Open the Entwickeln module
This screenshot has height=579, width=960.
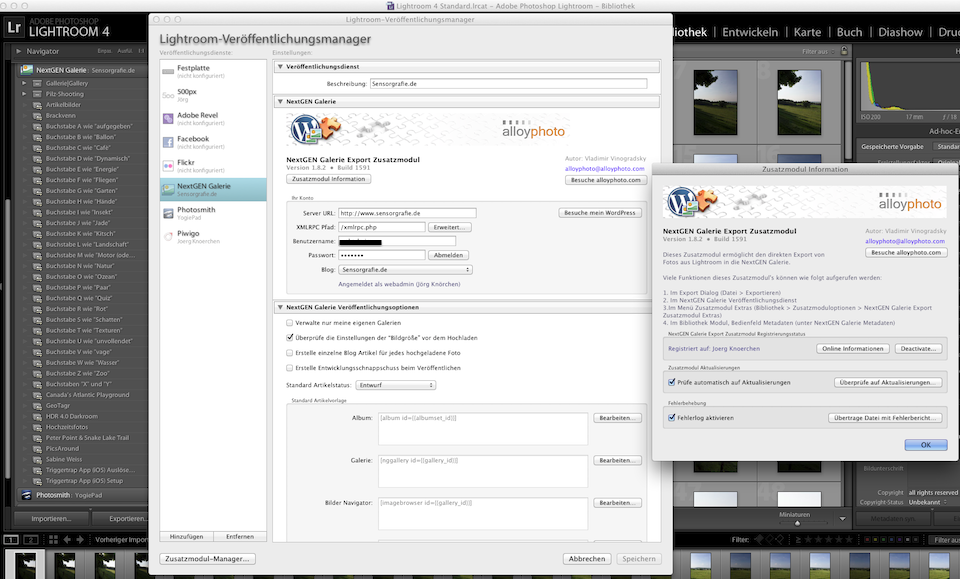750,32
